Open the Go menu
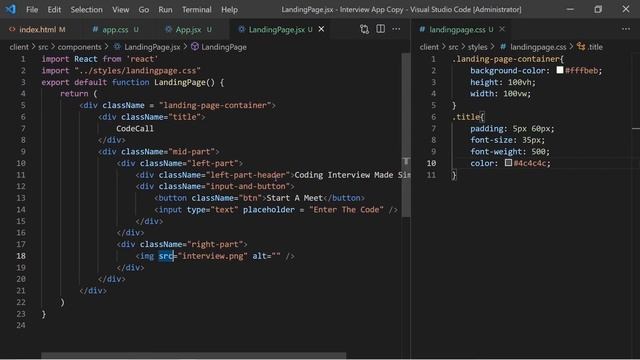This screenshot has height=360, width=640. point(144,9)
